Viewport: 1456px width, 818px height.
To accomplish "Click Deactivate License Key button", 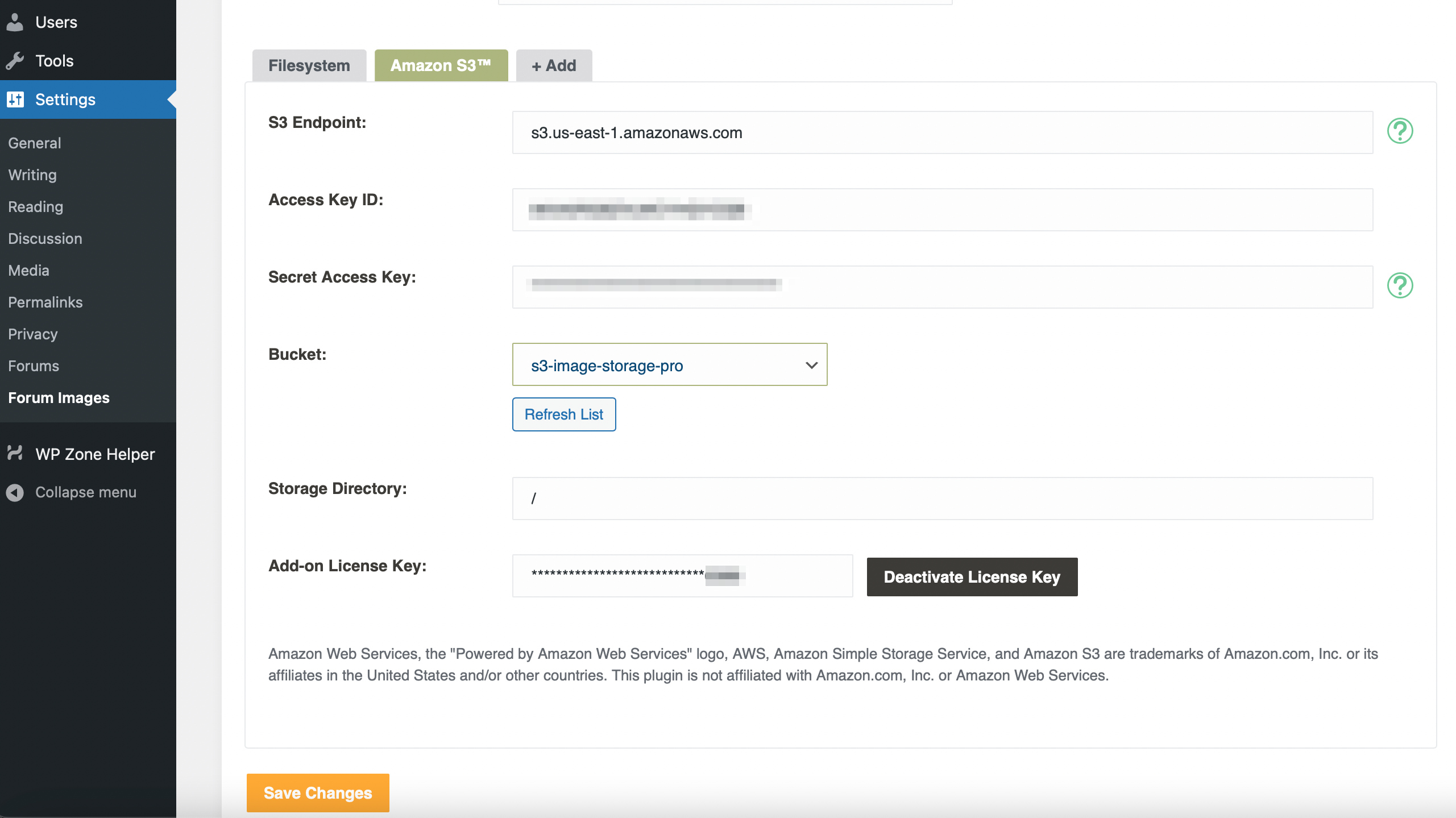I will 972,577.
